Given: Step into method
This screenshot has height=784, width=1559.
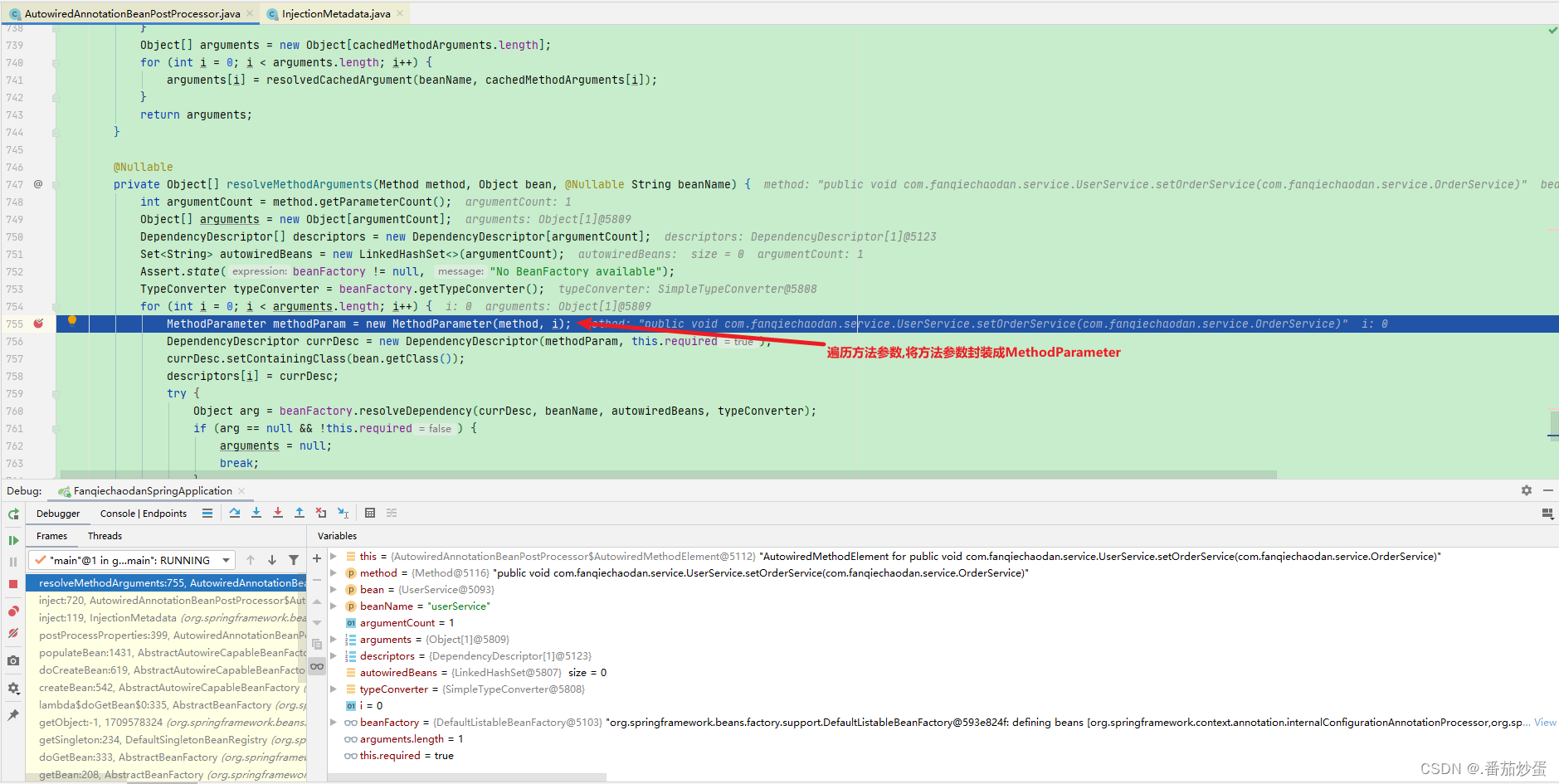Looking at the screenshot, I should click(256, 514).
